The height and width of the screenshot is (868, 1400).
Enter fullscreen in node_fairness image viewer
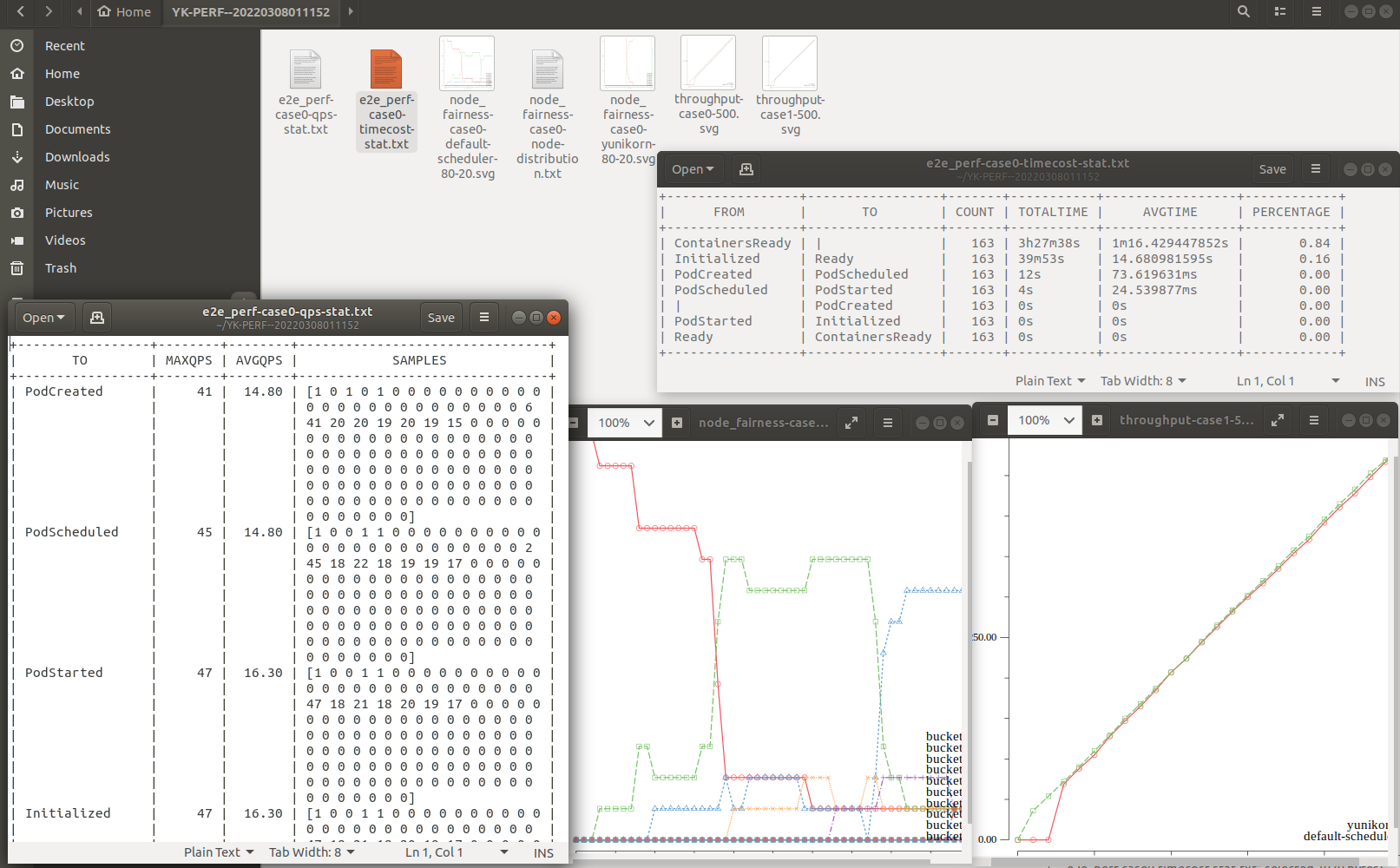click(x=851, y=423)
